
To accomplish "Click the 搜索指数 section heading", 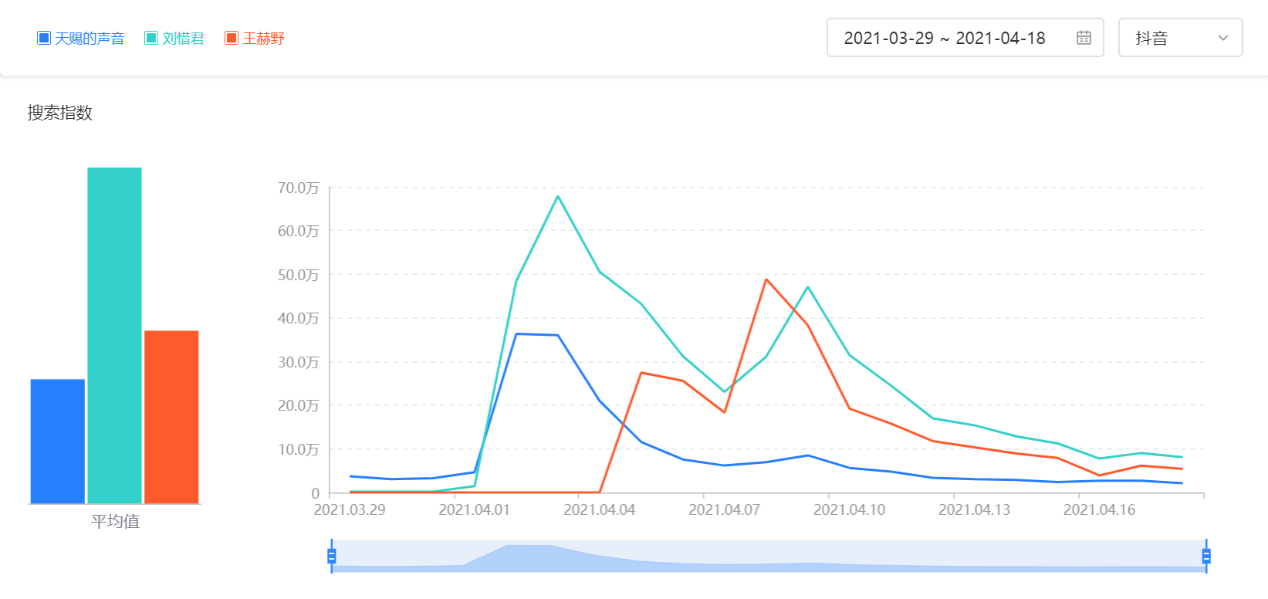I will [x=60, y=113].
